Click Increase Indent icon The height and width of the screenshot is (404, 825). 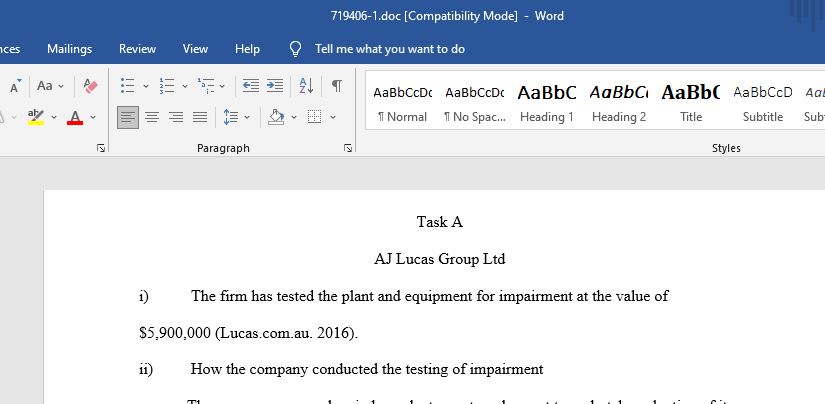[x=275, y=86]
